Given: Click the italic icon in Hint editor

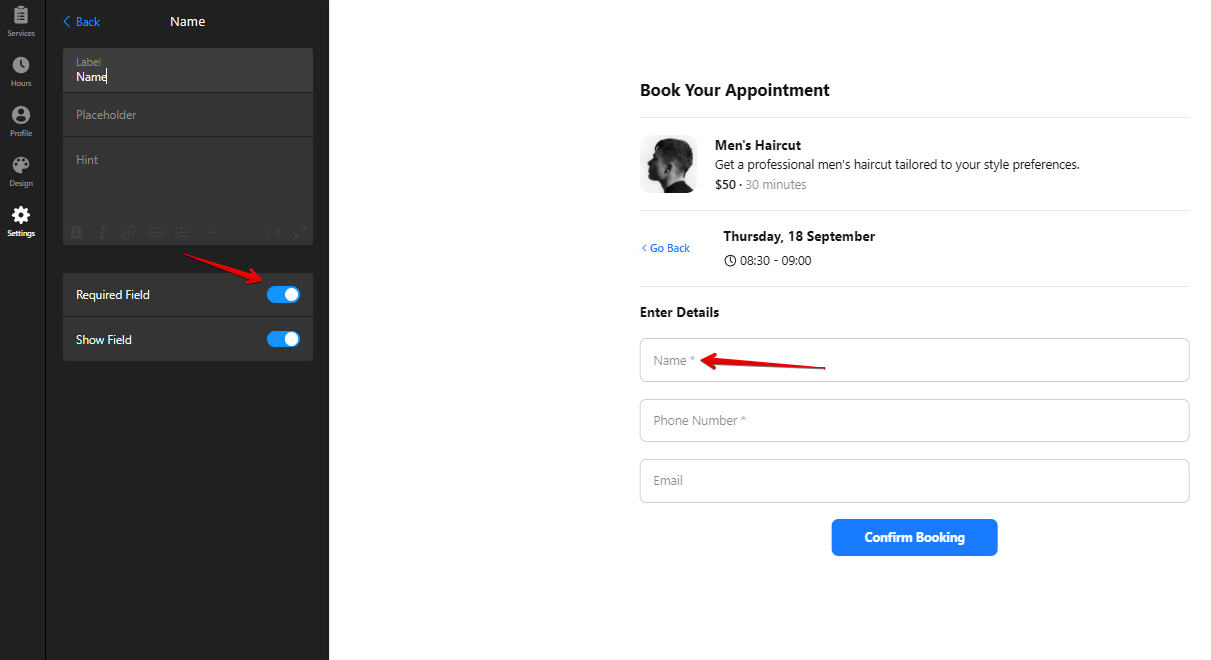Looking at the screenshot, I should click(102, 233).
